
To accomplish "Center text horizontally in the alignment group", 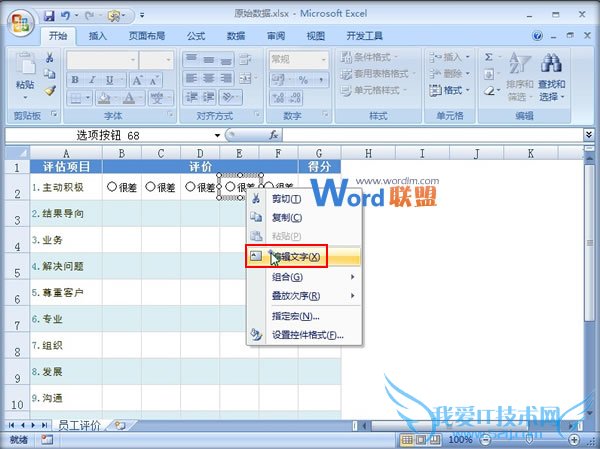I will [209, 78].
